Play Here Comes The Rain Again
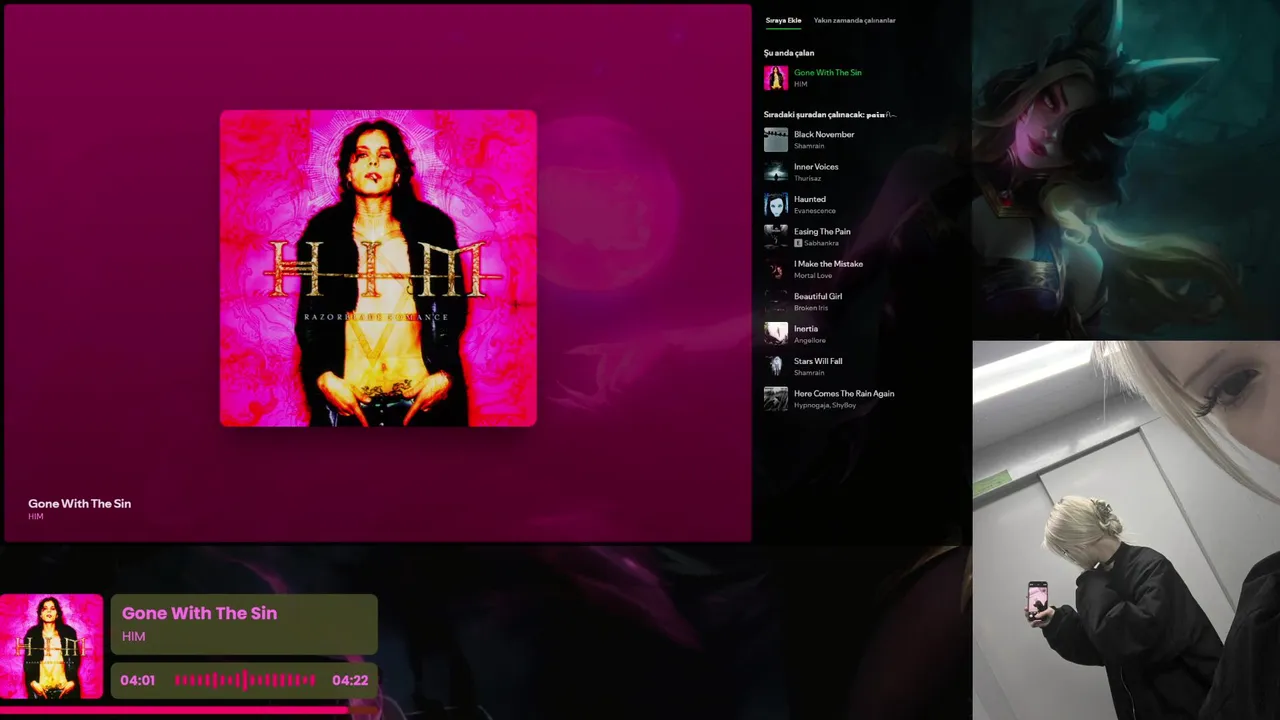This screenshot has width=1280, height=720. [844, 393]
